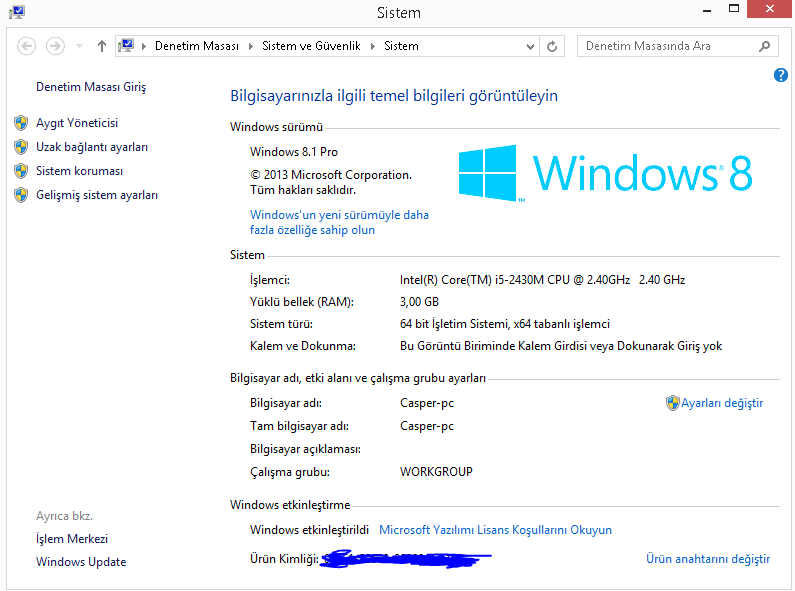Expand the arrow after Sistem ve Güvenlik
Image resolution: width=795 pixels, height=591 pixels.
(x=373, y=47)
